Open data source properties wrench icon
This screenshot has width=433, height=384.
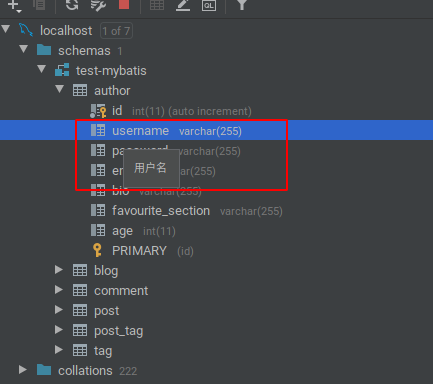pos(98,5)
